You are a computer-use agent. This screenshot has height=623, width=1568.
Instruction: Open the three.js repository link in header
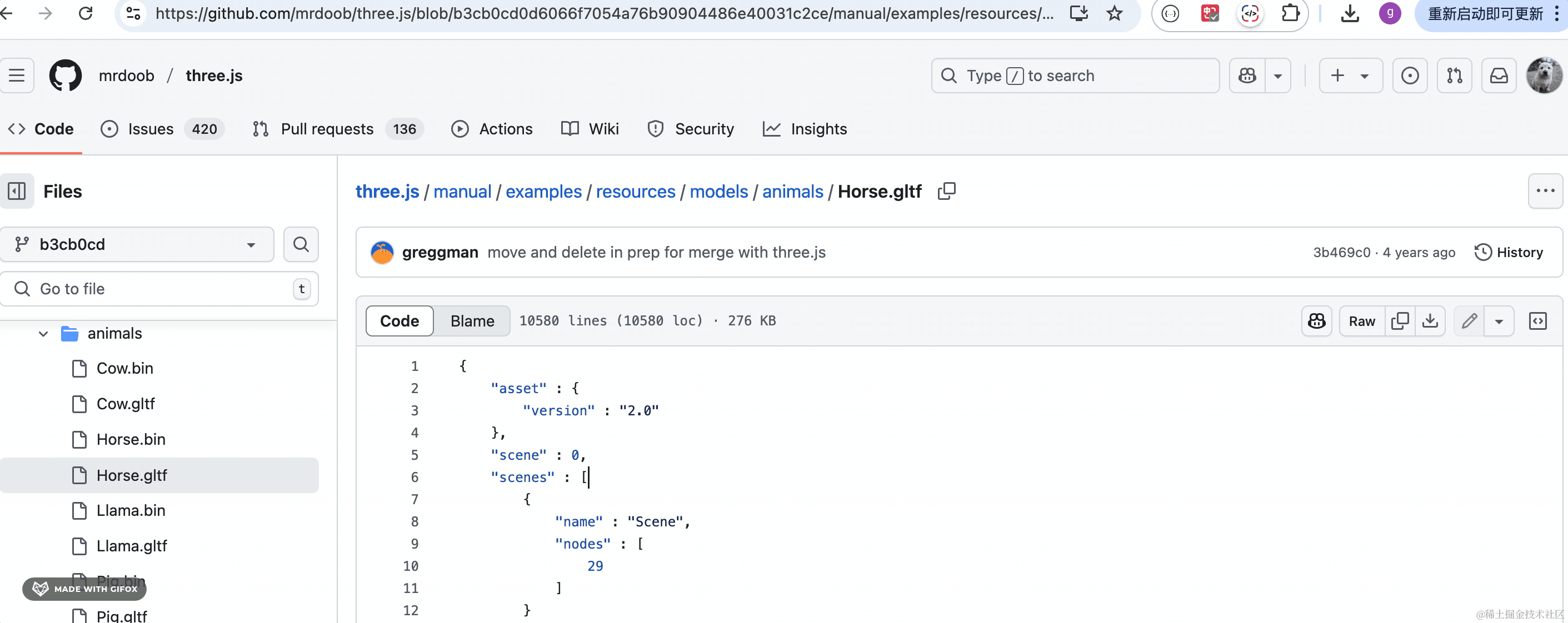(x=214, y=76)
